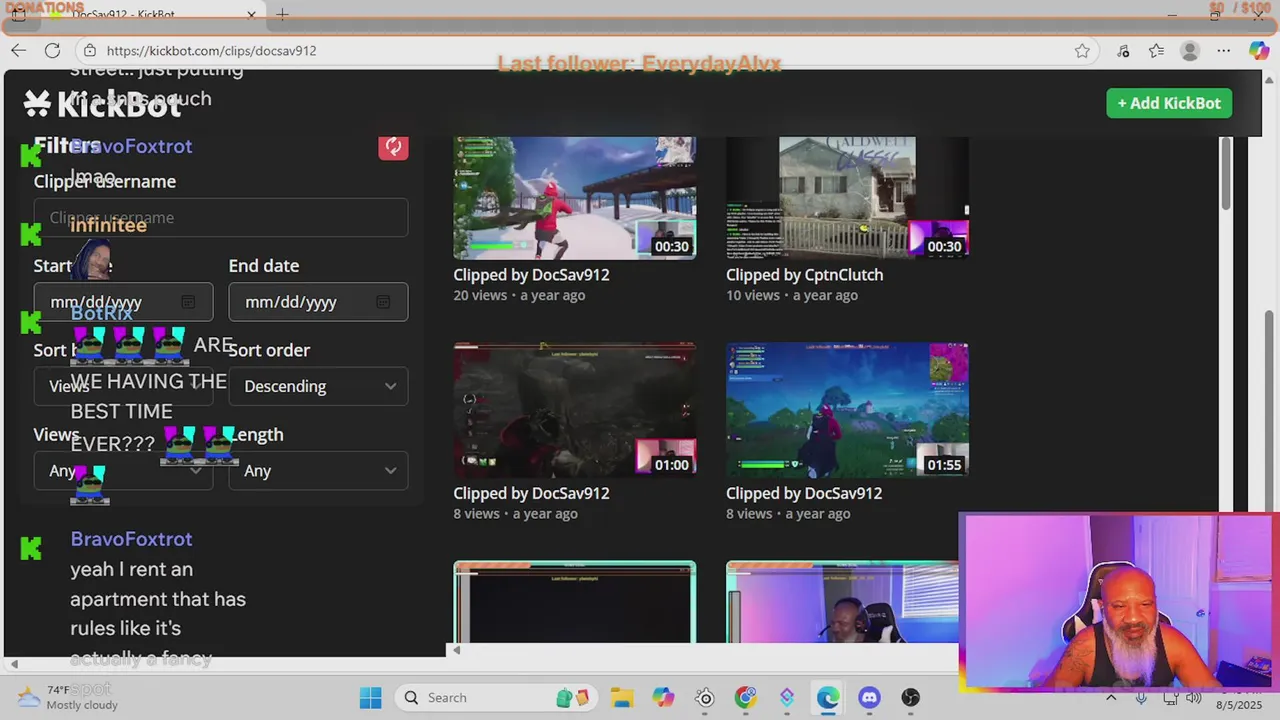The height and width of the screenshot is (720, 1280).
Task: Open clip by CptnClutch thumbnail
Action: (x=847, y=198)
